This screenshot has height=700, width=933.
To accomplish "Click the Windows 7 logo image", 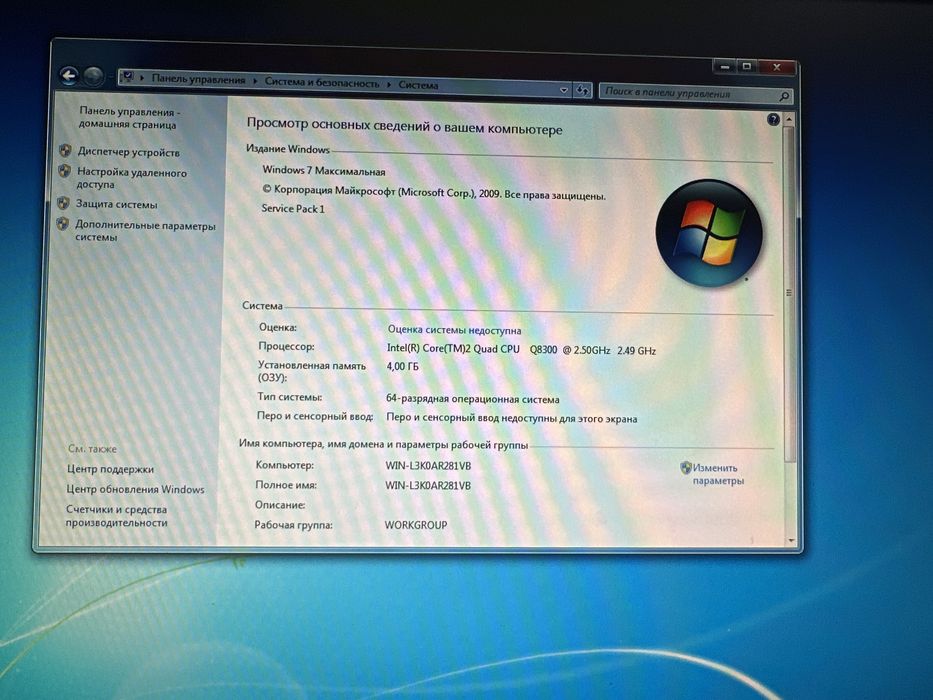I will [709, 233].
